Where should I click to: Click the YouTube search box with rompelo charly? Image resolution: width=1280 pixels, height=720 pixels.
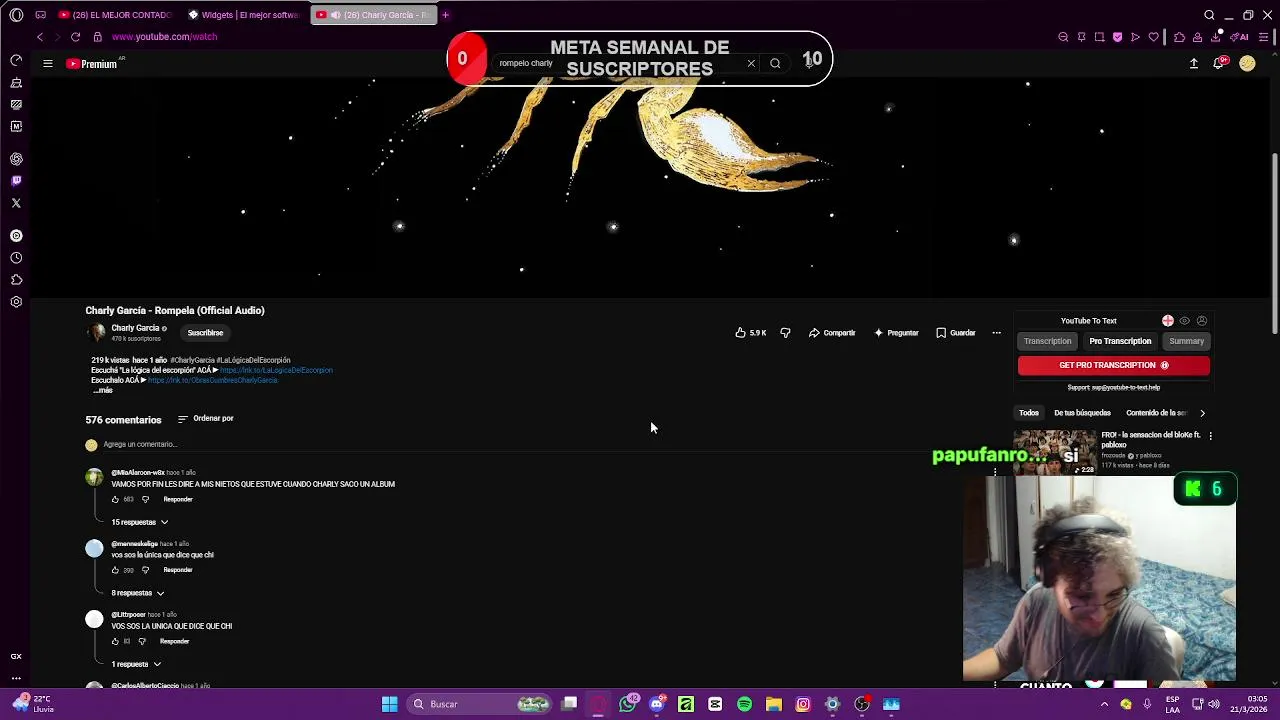tap(620, 63)
